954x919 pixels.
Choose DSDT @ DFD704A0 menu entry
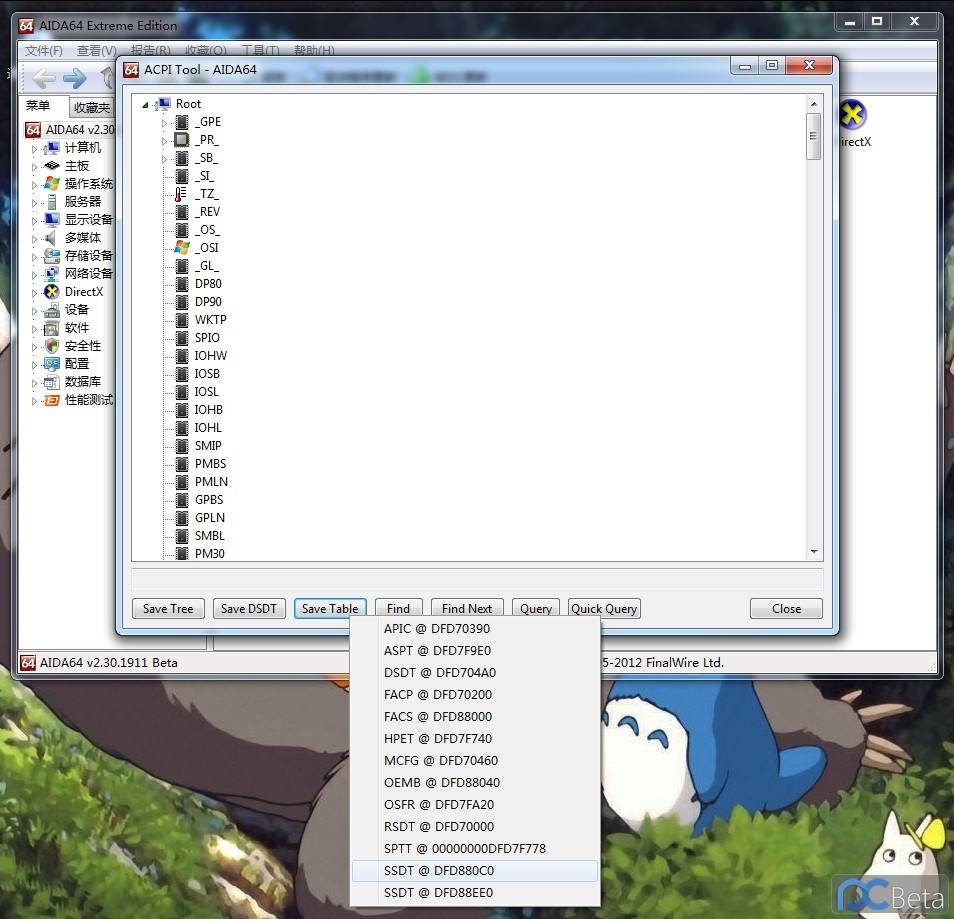click(439, 673)
